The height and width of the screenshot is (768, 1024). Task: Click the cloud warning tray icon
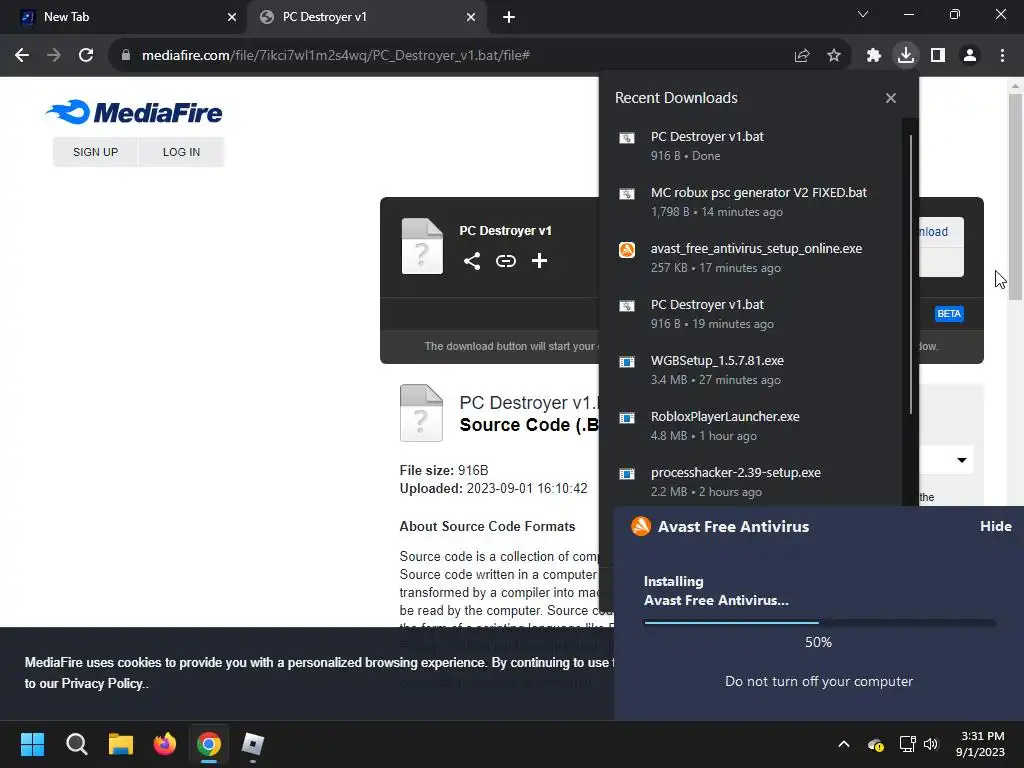coord(876,744)
